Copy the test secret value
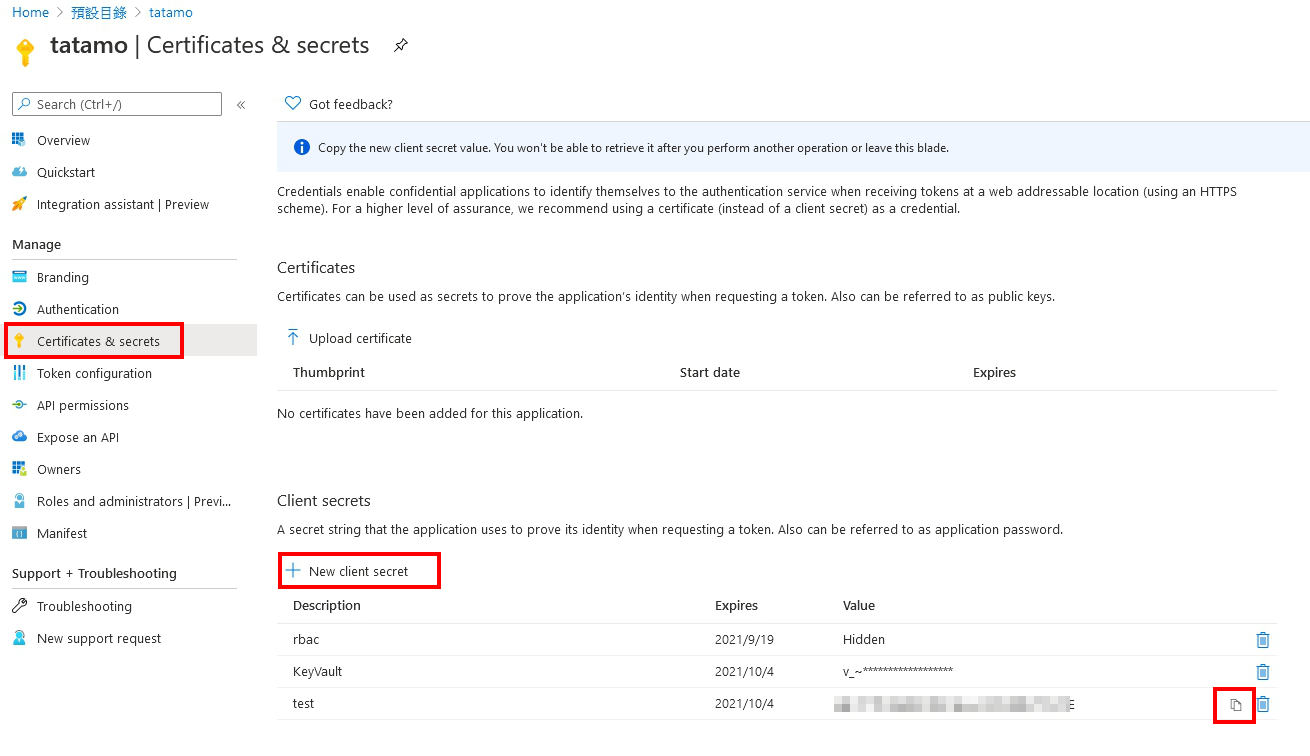1310x756 pixels. coord(1236,705)
